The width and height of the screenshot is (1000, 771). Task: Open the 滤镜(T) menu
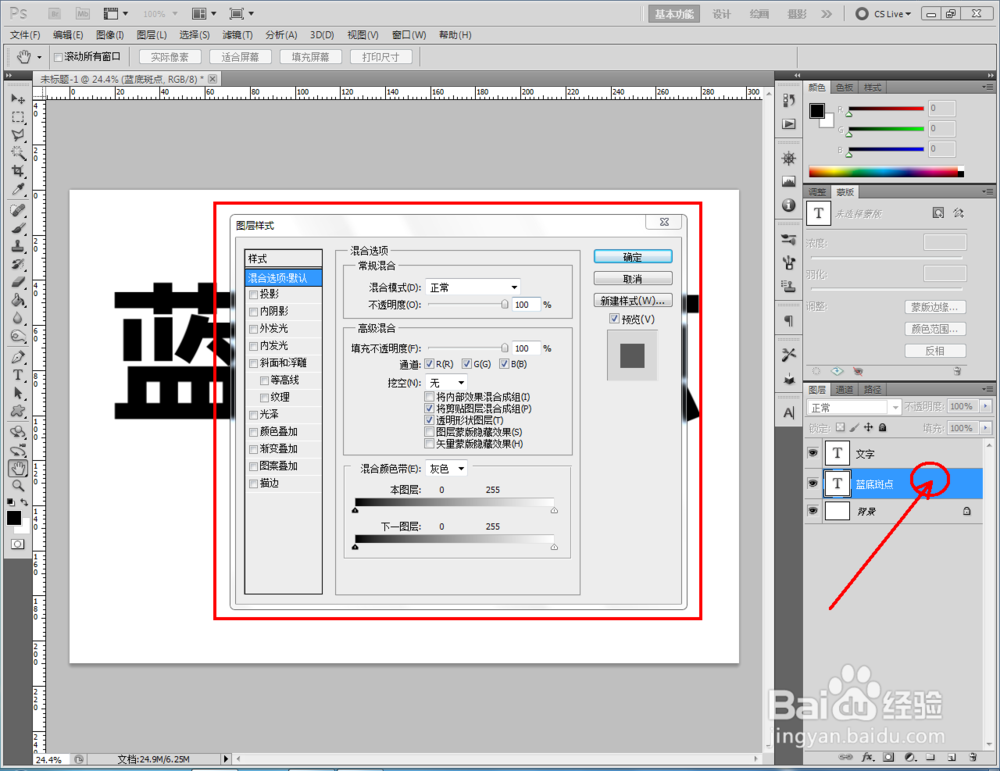coord(237,35)
